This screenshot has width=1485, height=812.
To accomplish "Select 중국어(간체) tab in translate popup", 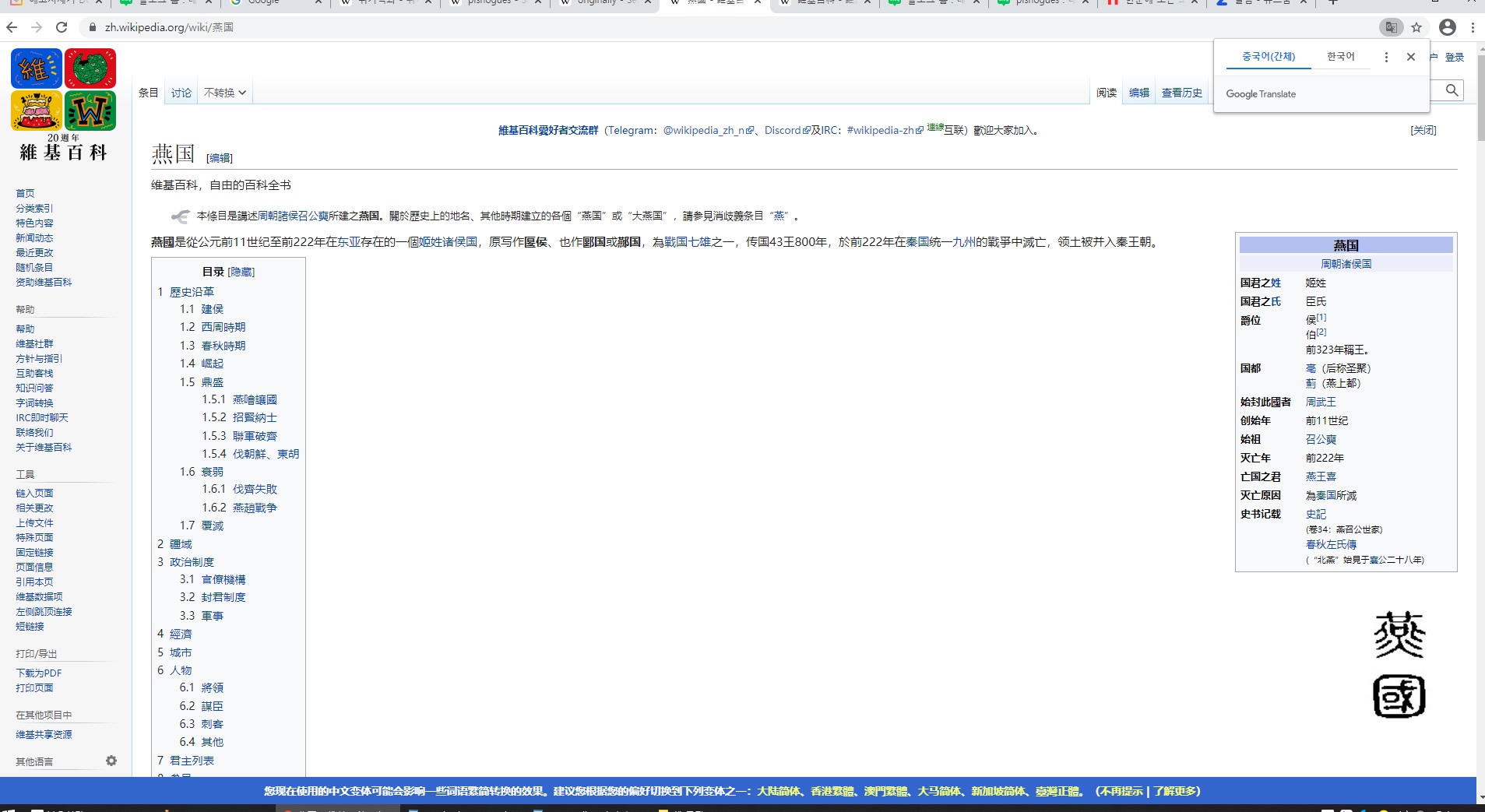I will 1269,57.
